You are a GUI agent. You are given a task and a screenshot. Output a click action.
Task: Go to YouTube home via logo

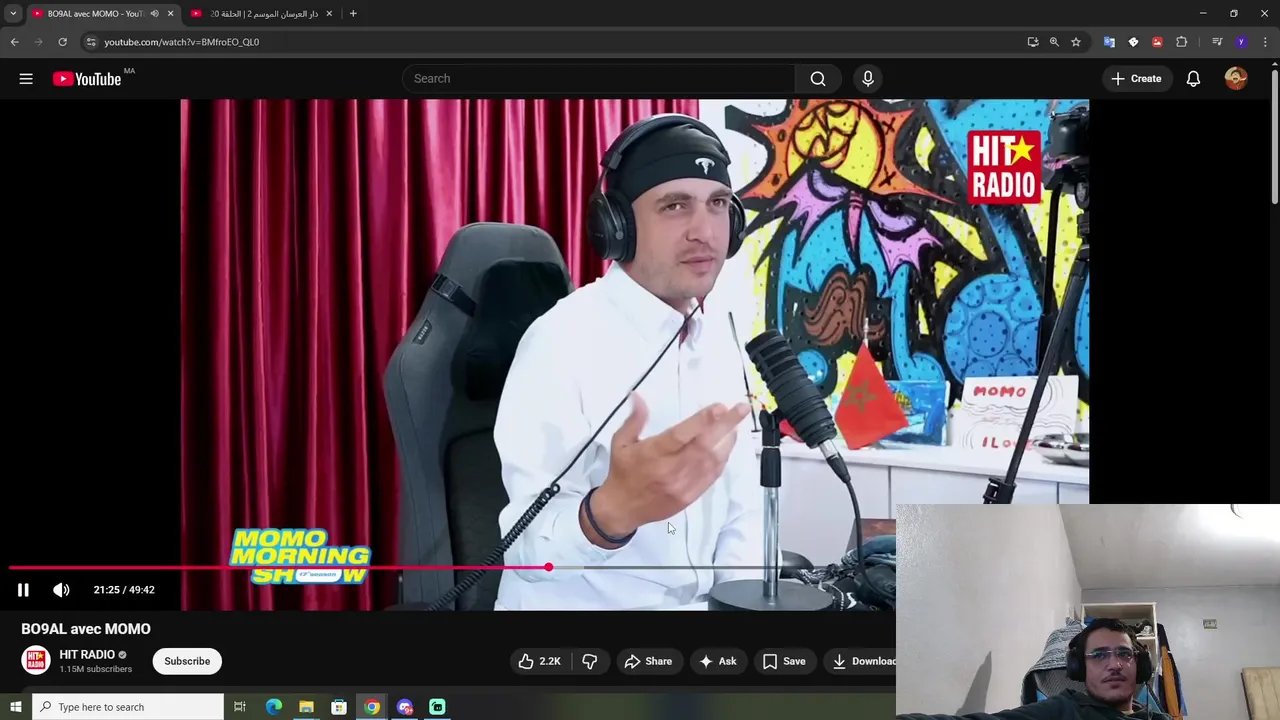[87, 79]
